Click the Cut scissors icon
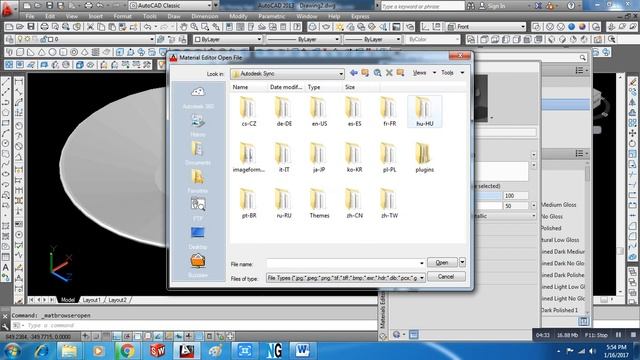 [90, 27]
